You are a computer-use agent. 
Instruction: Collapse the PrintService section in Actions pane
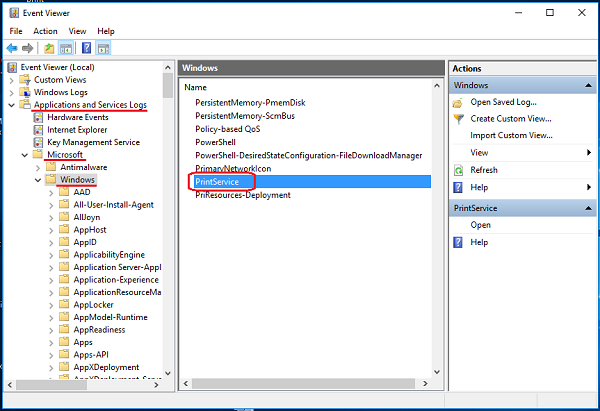point(589,208)
